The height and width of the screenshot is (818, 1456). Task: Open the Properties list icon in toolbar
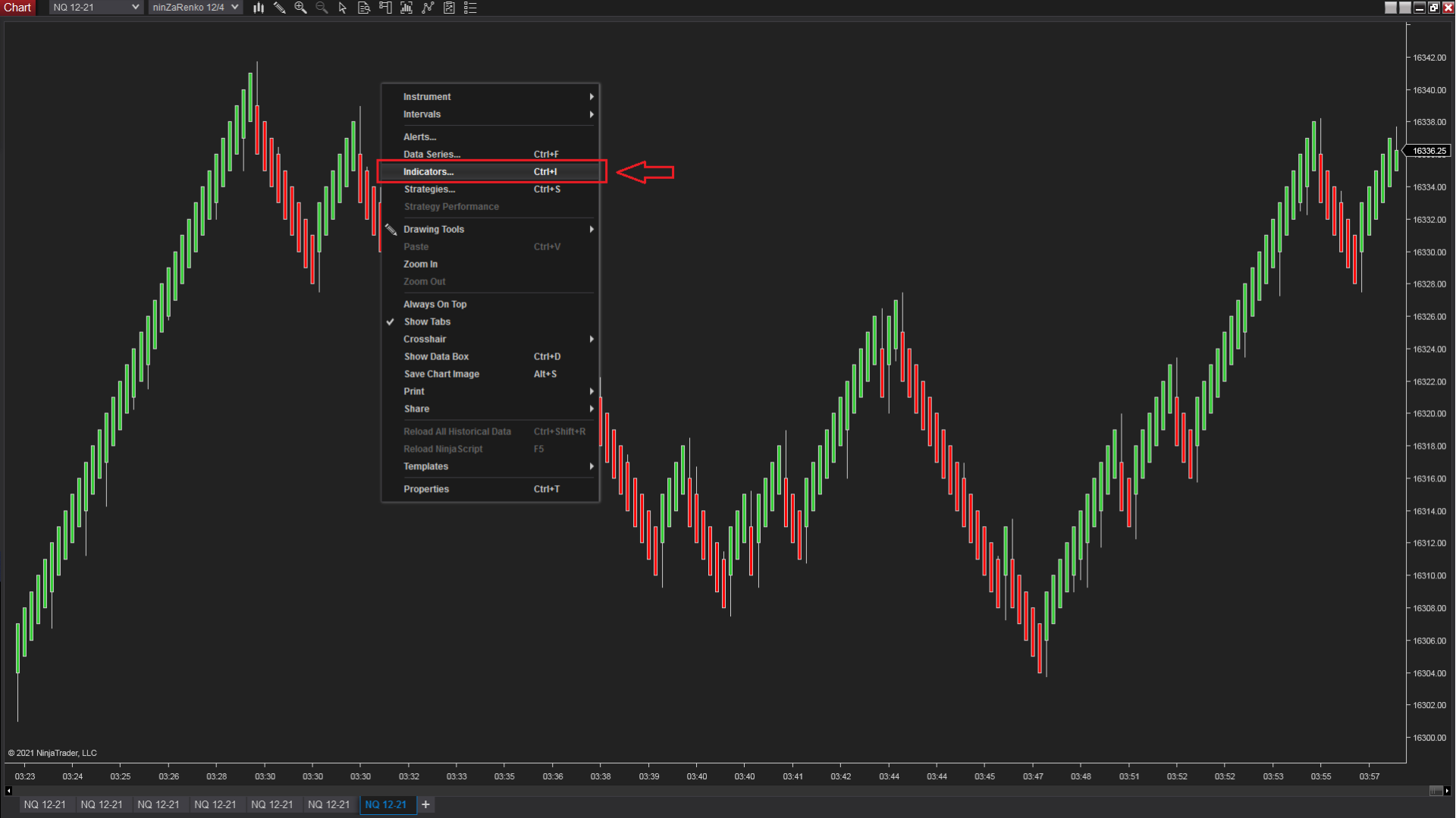470,8
